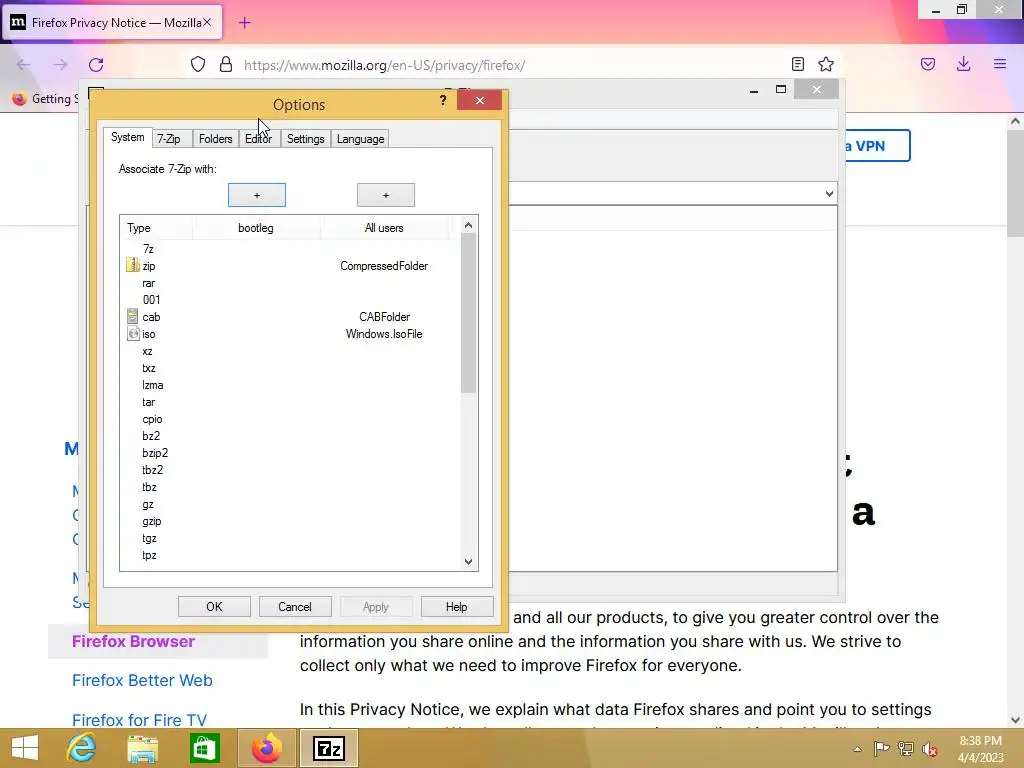Screen dimensions: 1024x768
Task: Click the Firefox page scrollbar thumb
Action: 1015,184
